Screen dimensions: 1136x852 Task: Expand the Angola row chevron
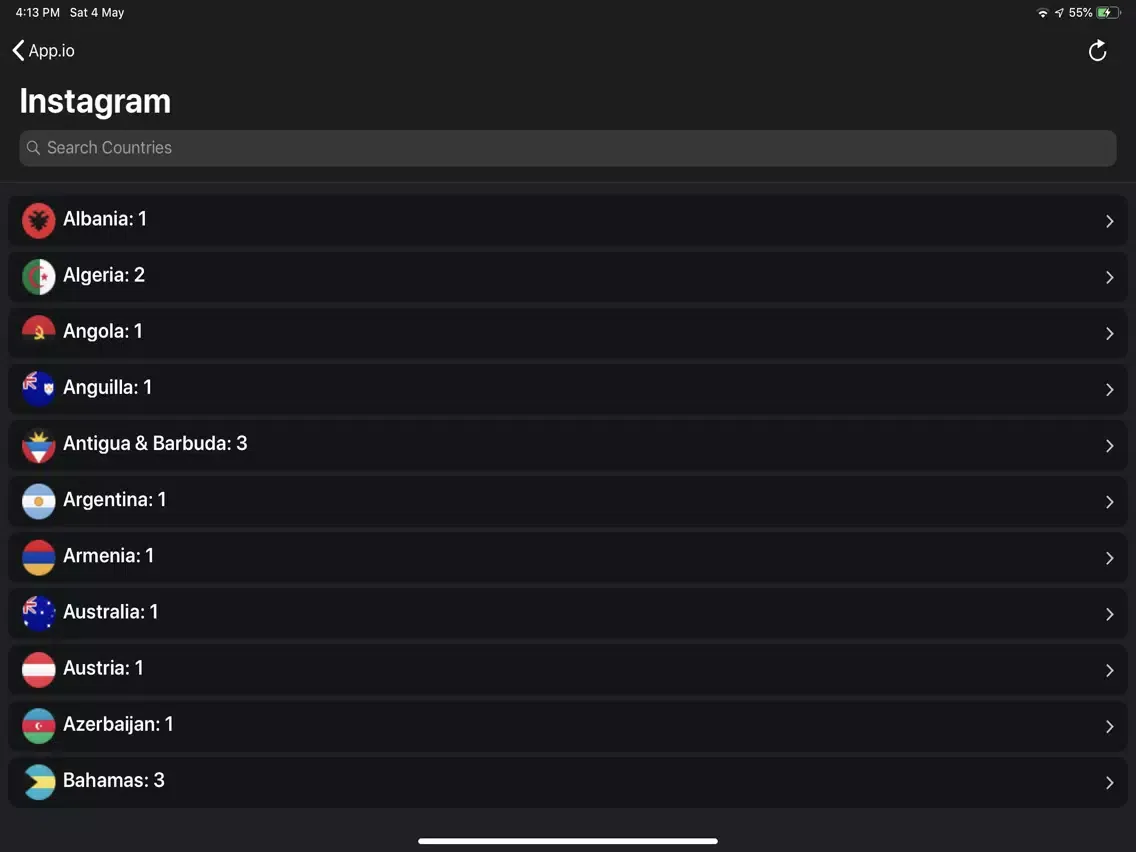1109,333
